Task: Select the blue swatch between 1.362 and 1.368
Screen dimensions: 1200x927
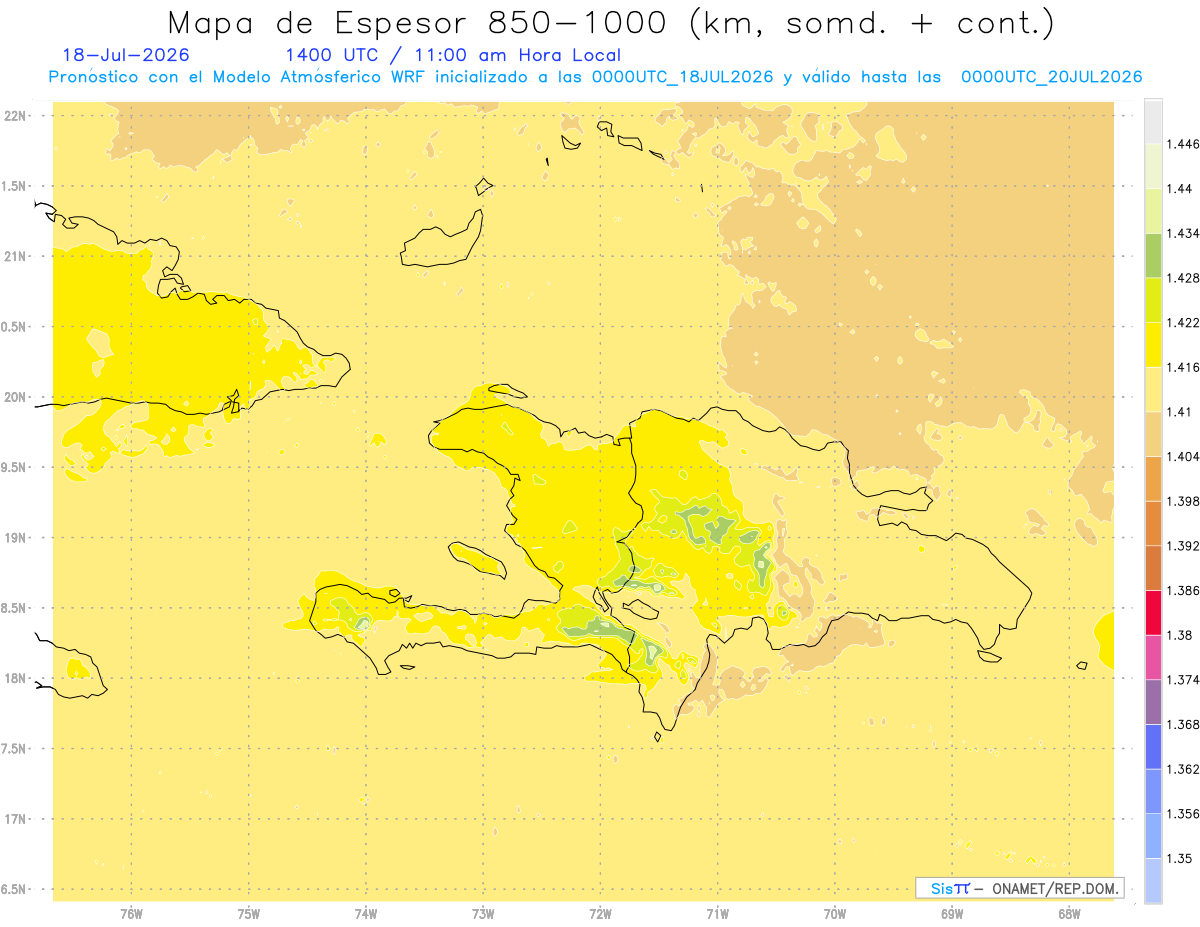Action: [1153, 746]
